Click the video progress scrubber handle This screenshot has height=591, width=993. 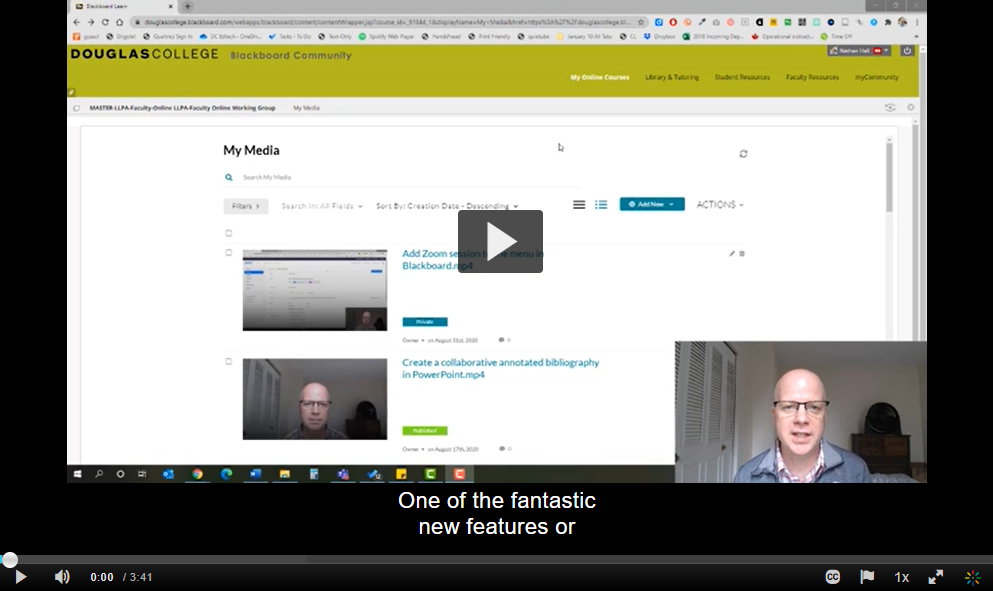(9, 560)
